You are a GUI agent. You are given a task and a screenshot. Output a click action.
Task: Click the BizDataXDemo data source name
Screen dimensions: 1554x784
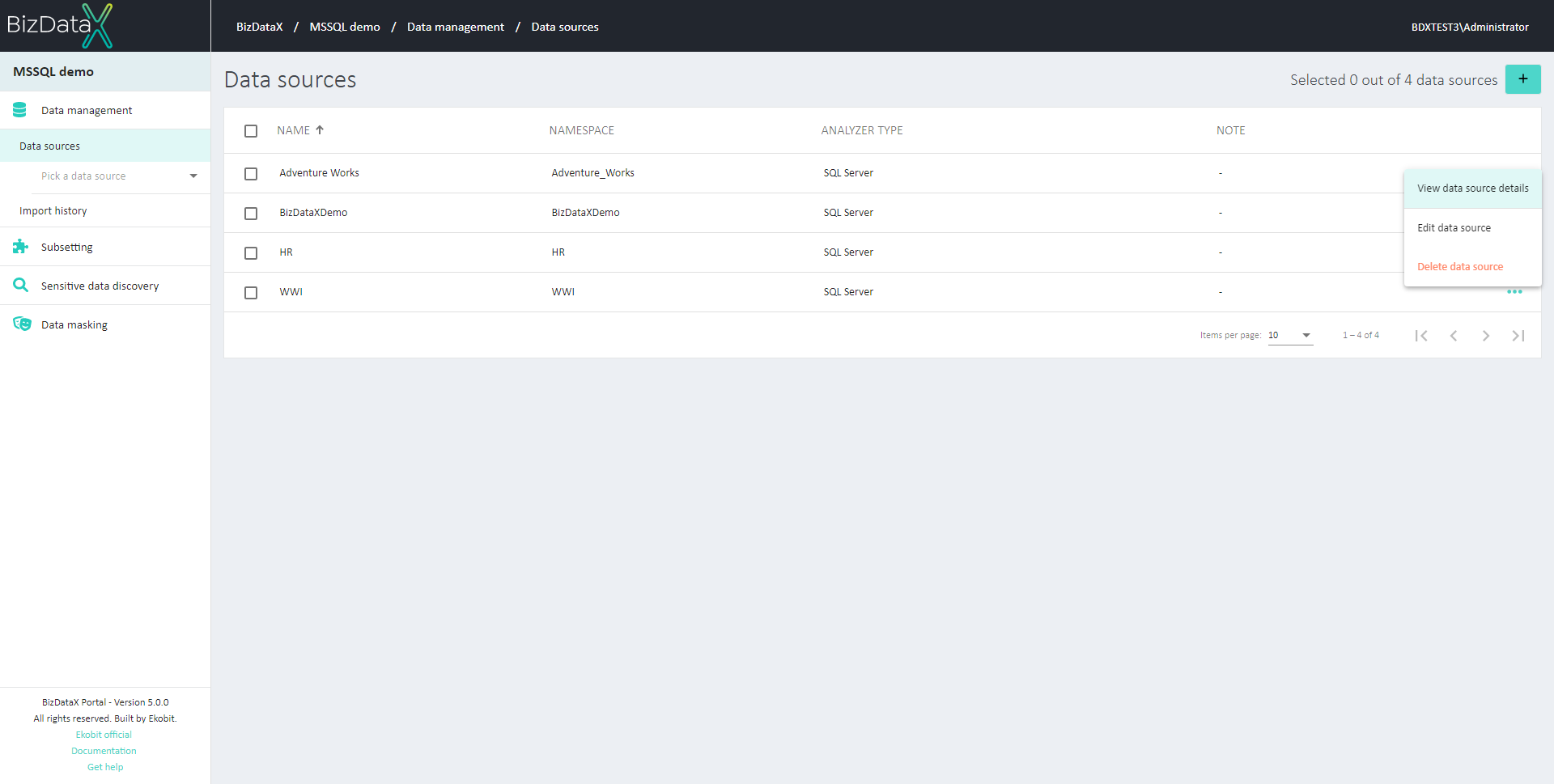pyautogui.click(x=313, y=213)
